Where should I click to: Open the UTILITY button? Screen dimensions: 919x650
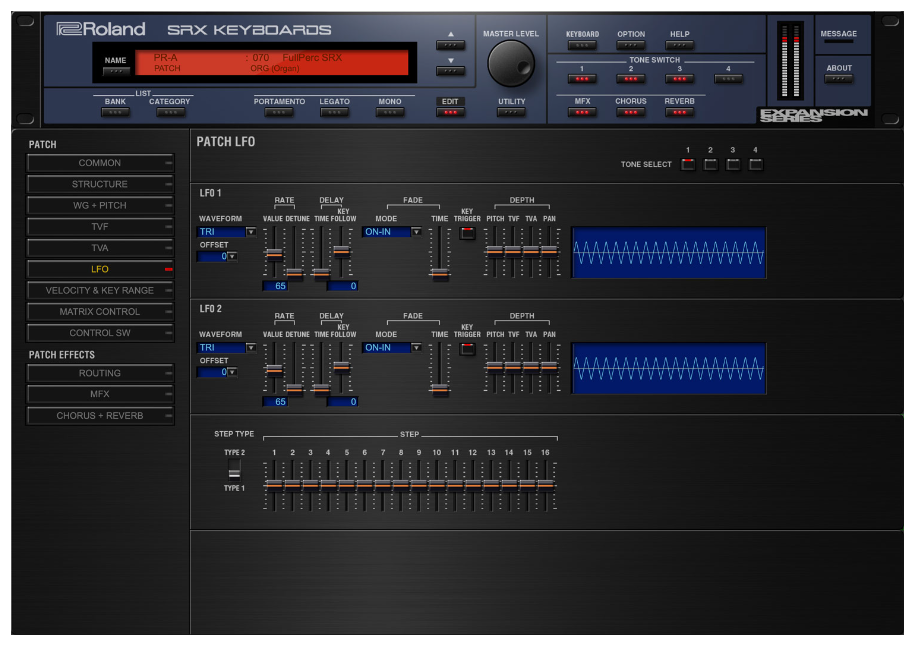pos(511,112)
